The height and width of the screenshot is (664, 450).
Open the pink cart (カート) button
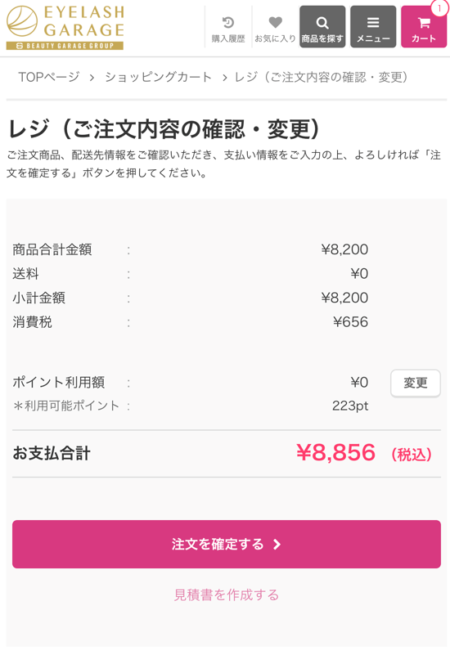point(424,27)
